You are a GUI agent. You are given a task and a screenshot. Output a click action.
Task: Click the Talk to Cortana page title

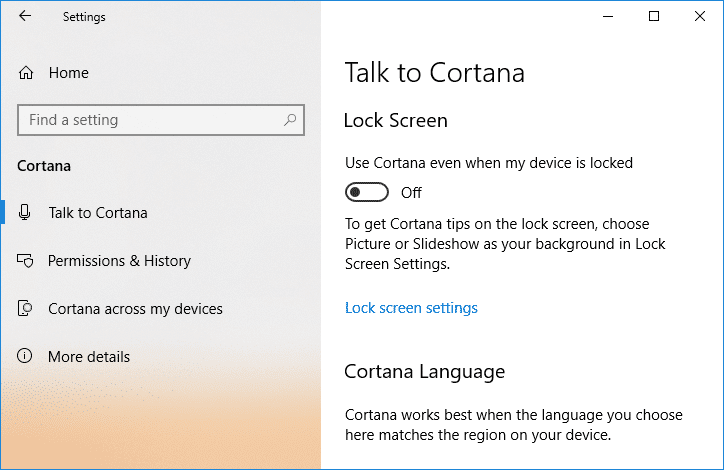[434, 73]
